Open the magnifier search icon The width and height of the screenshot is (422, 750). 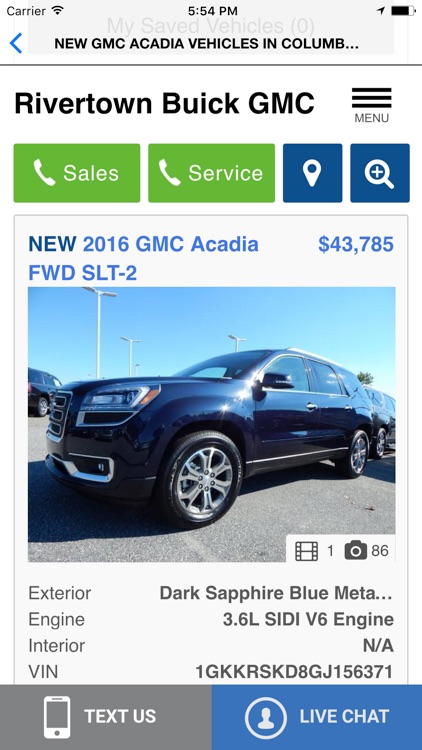pyautogui.click(x=380, y=173)
